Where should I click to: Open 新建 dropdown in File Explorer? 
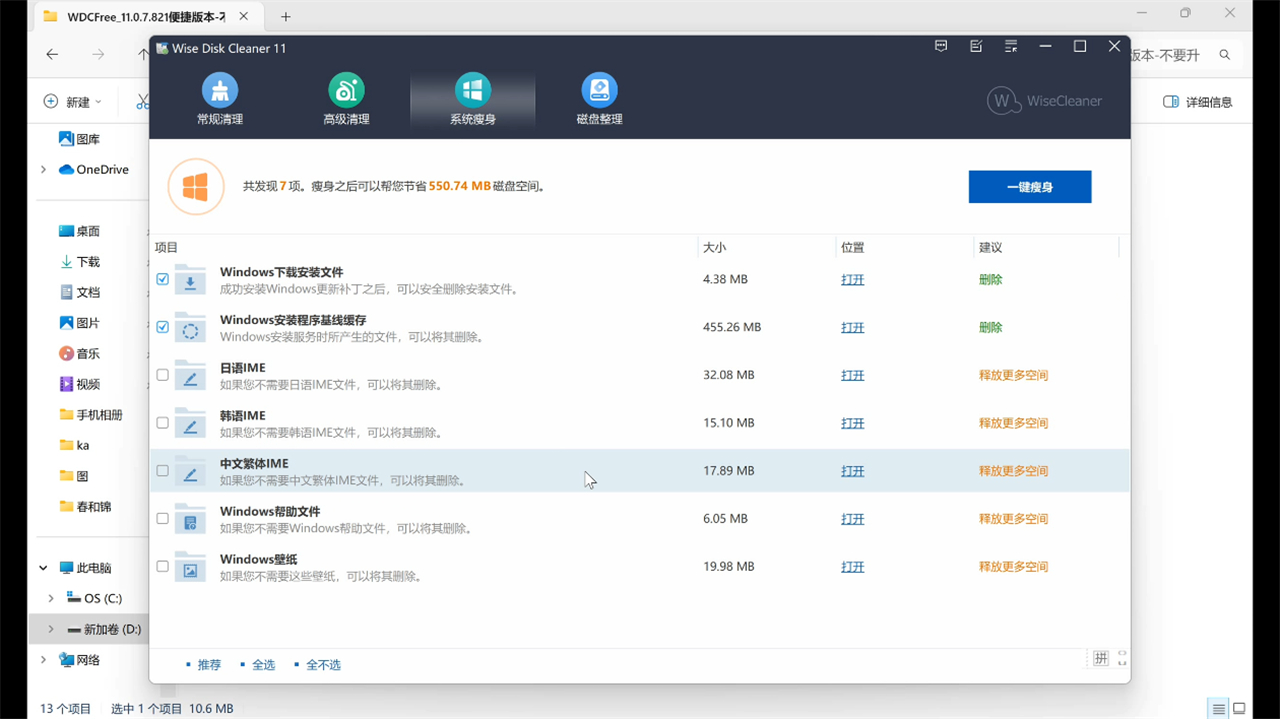point(72,102)
